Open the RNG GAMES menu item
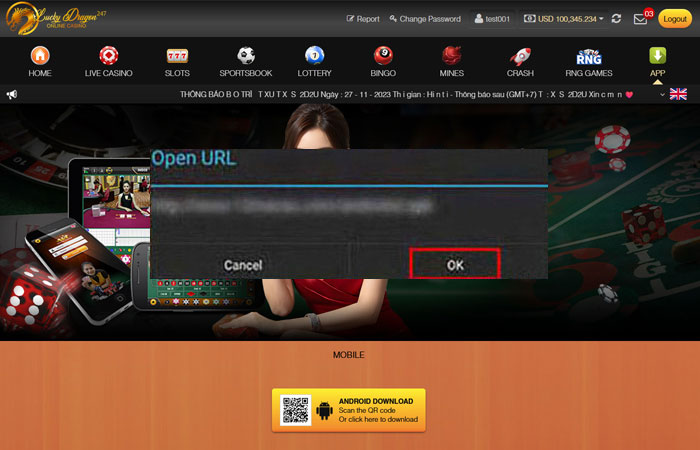 coord(589,61)
